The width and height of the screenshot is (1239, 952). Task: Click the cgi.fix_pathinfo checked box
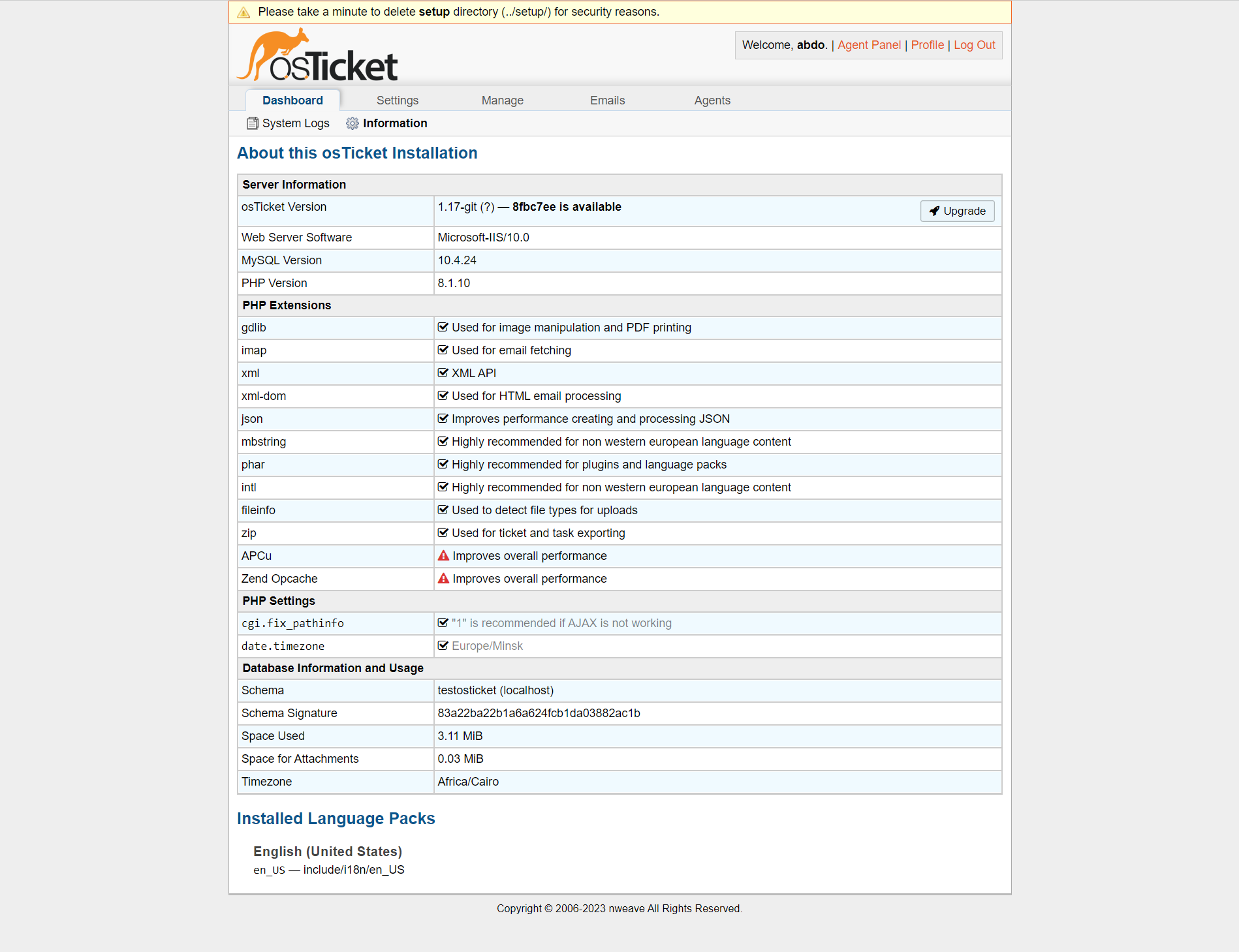click(x=443, y=623)
